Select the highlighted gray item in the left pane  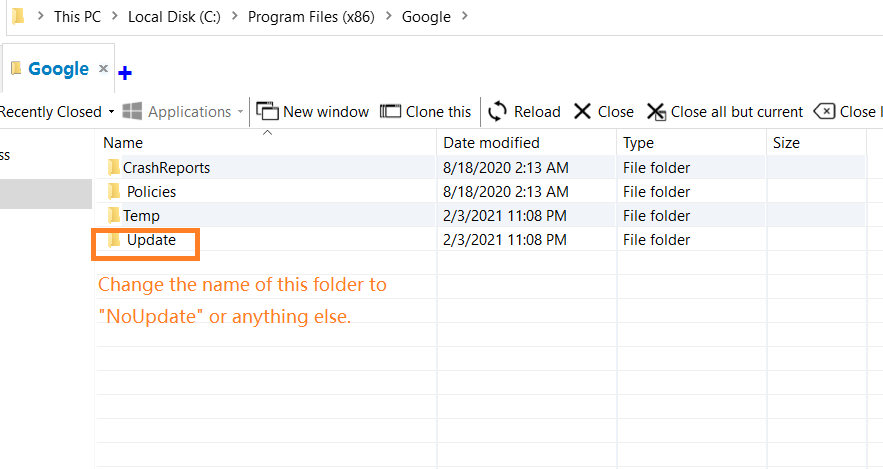46,194
